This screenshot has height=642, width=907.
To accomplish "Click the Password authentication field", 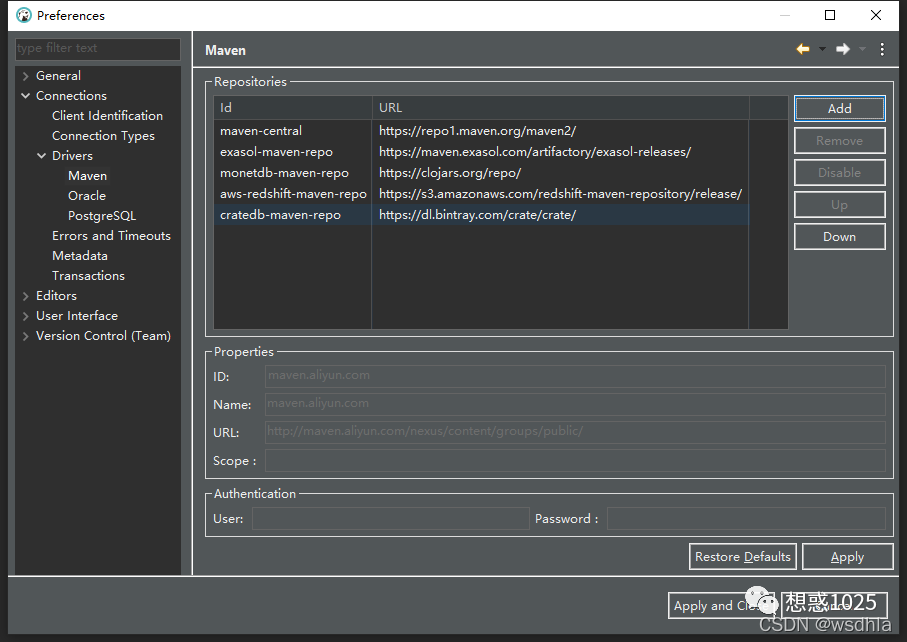I will pos(746,518).
